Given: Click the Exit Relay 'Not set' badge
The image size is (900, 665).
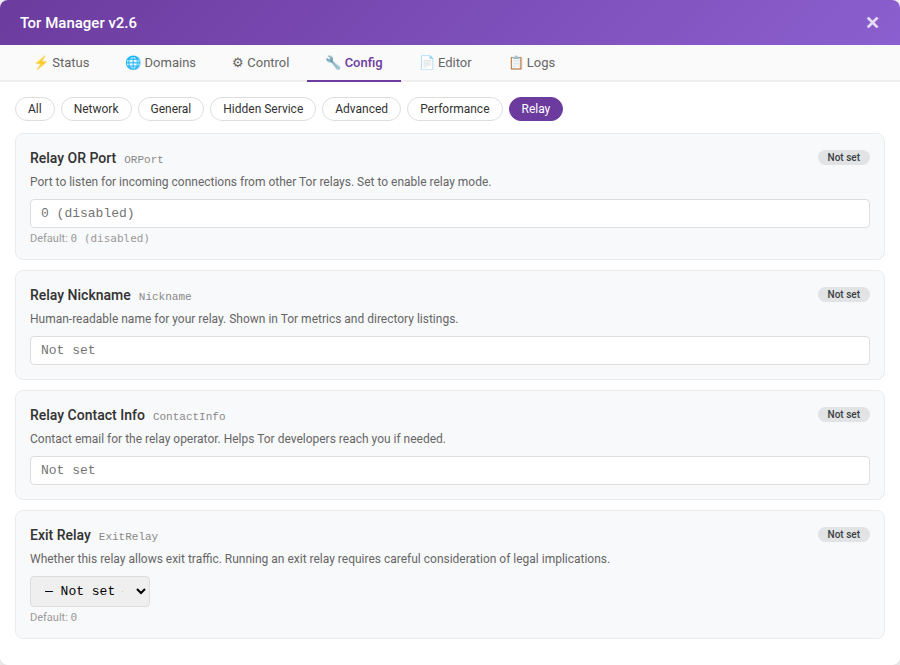Looking at the screenshot, I should click(844, 534).
